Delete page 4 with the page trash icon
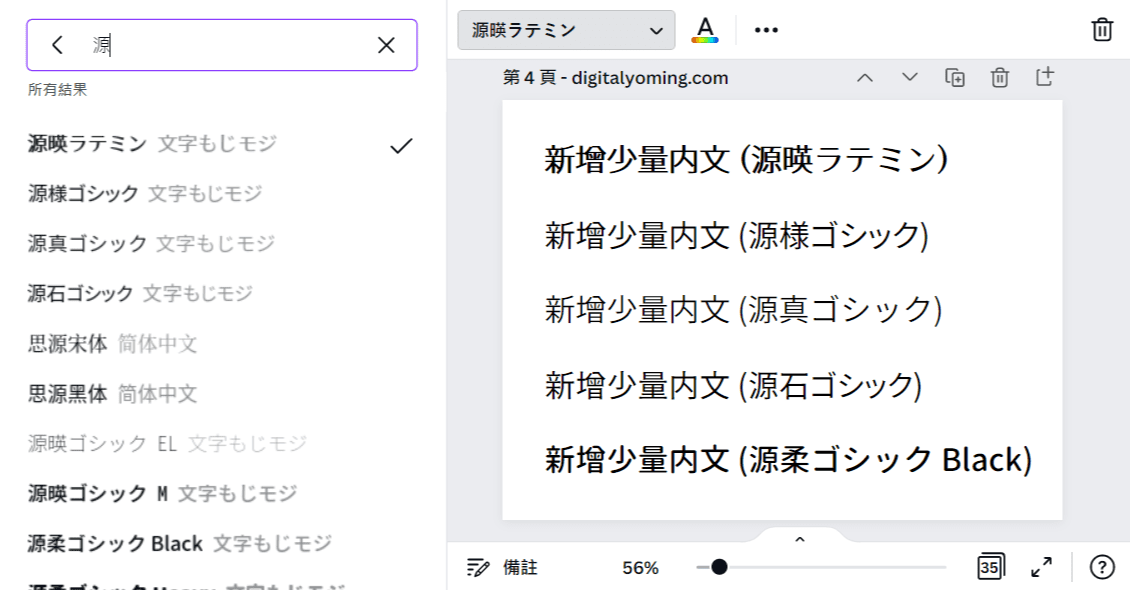This screenshot has height=590, width=1130. pyautogui.click(x=998, y=76)
